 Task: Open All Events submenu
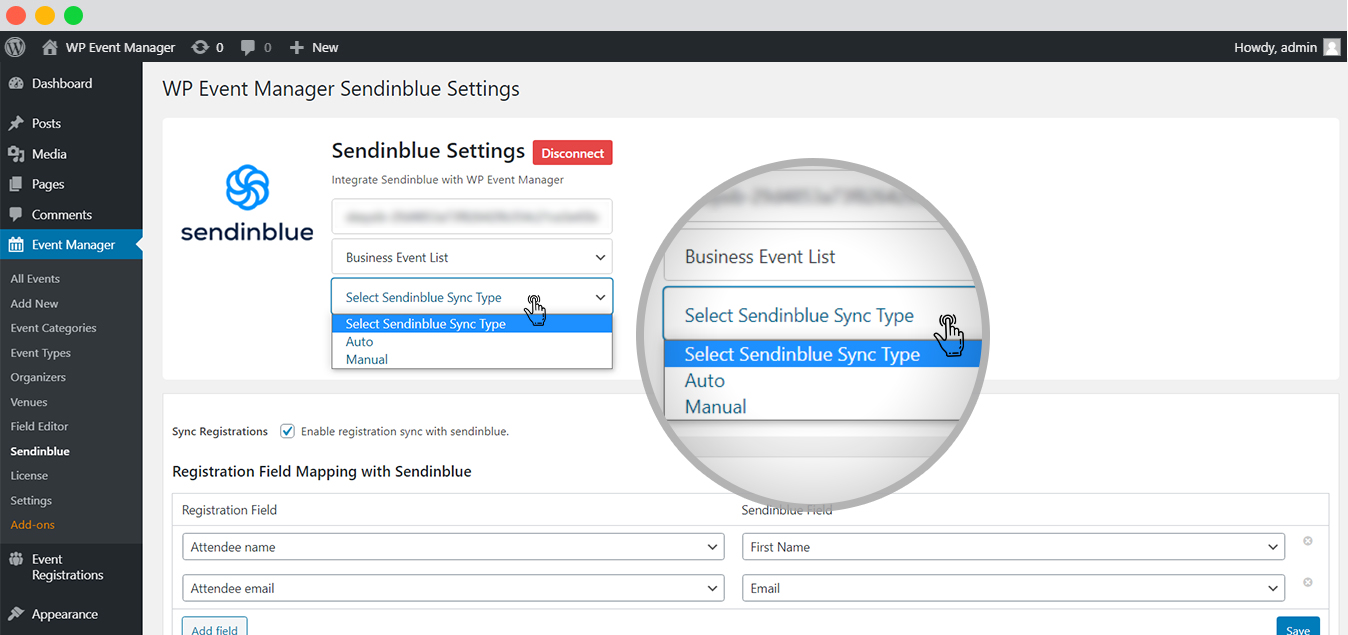(x=36, y=279)
